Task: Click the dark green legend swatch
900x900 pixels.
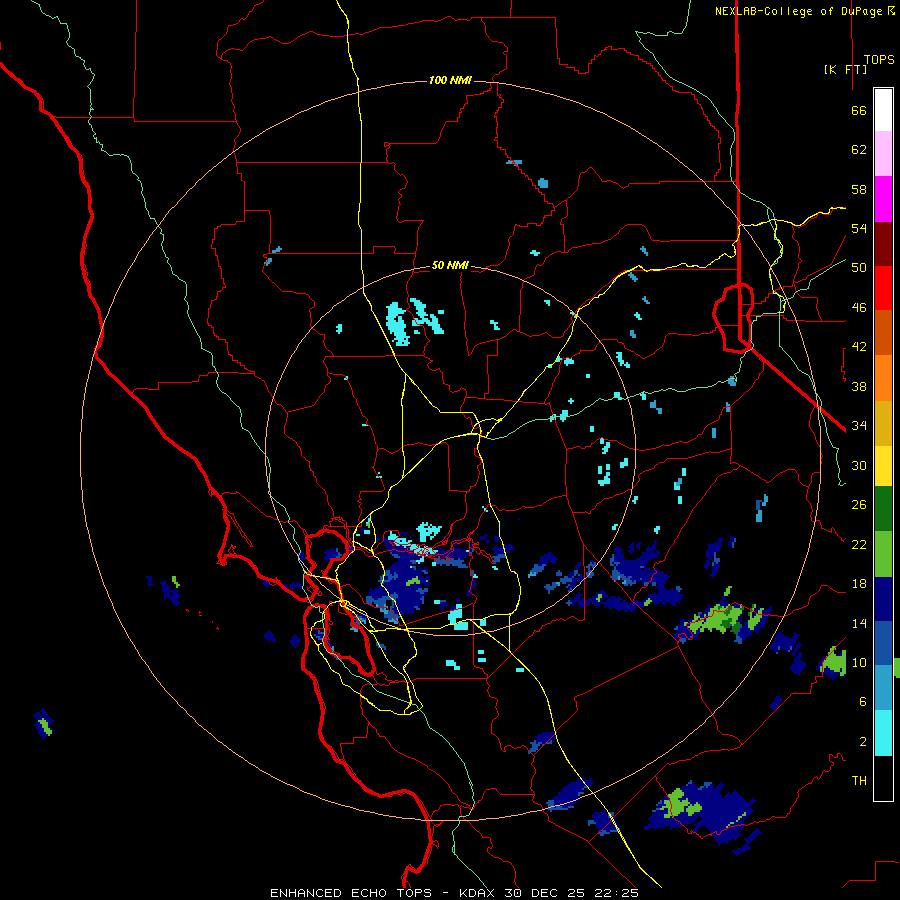Action: click(883, 509)
